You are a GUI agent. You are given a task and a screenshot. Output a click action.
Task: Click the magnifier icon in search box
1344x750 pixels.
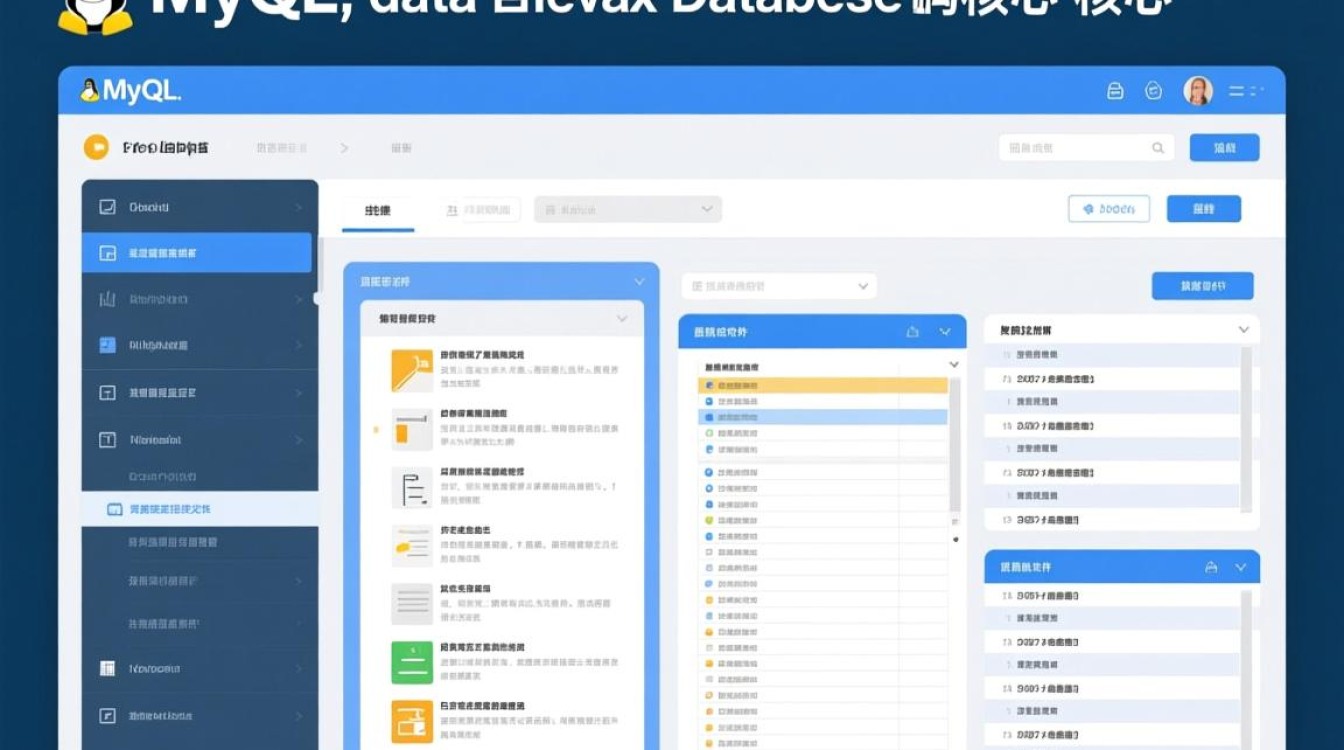[x=1158, y=148]
